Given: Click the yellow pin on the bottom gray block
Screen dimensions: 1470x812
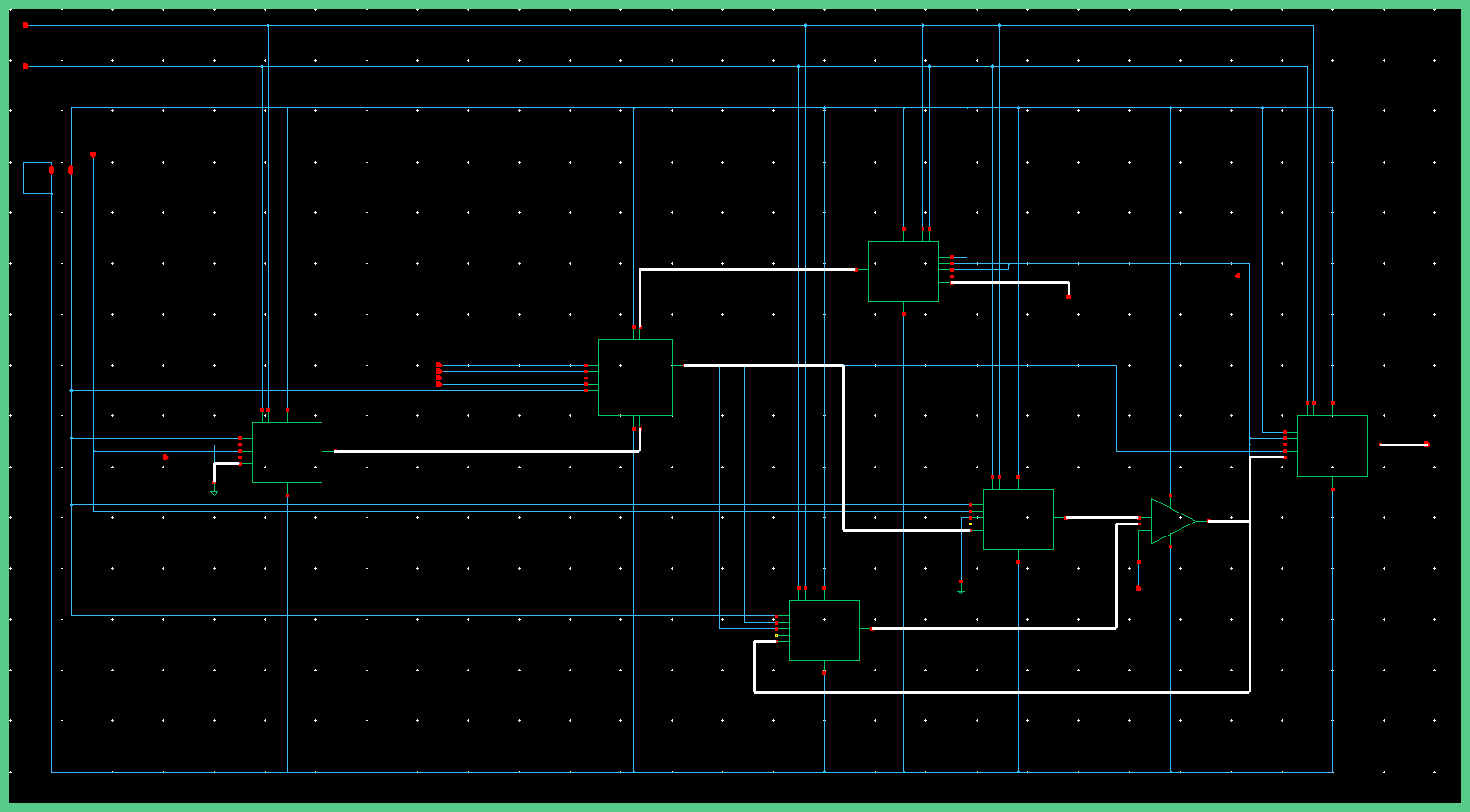Looking at the screenshot, I should 776,635.
